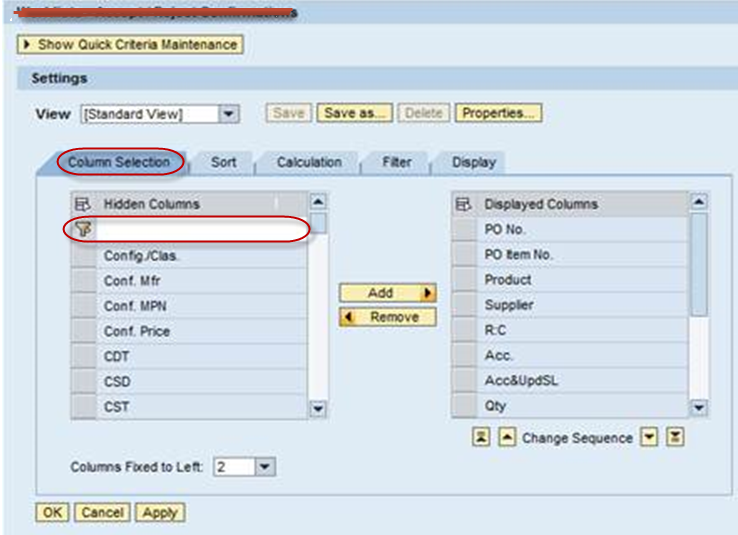The image size is (738, 535).
Task: Select Conf. Price hidden column
Action: coord(202,331)
